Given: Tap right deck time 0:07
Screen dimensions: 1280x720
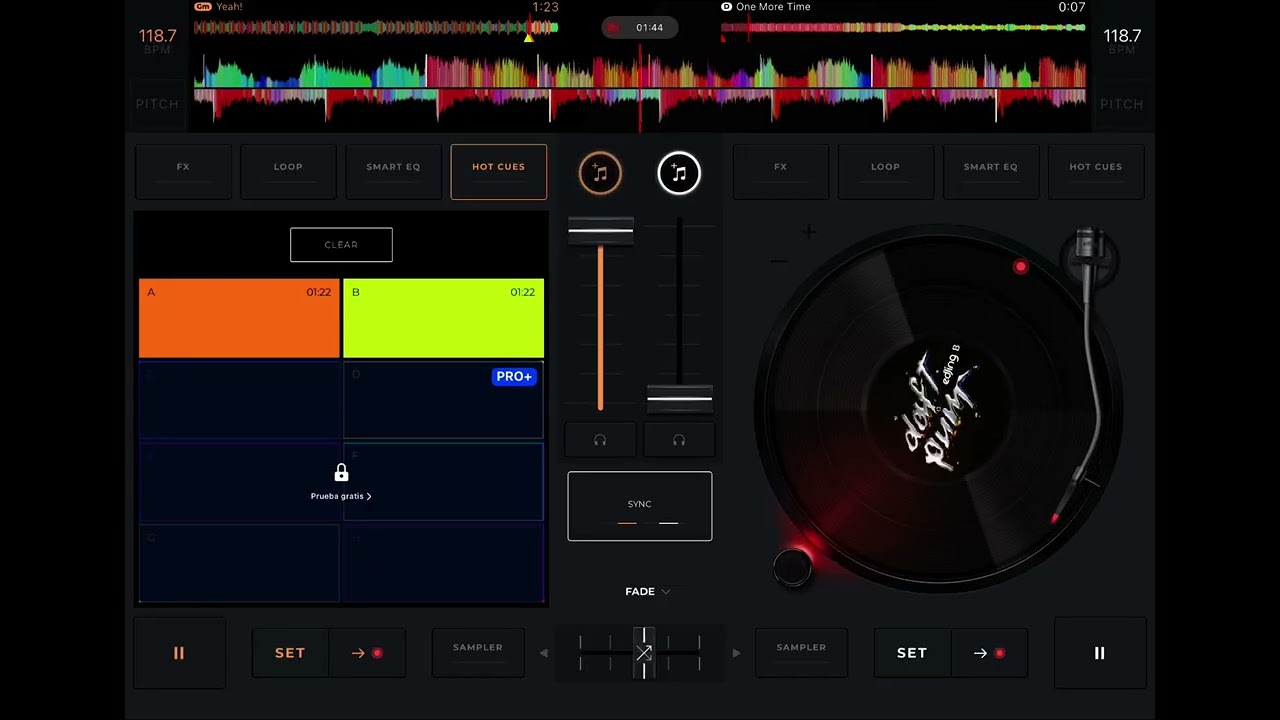Looking at the screenshot, I should coord(1072,7).
